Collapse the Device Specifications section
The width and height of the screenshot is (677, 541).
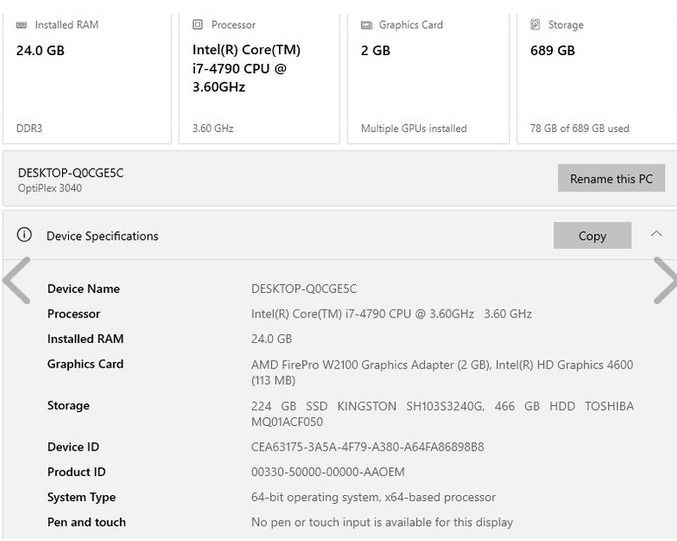tap(656, 234)
